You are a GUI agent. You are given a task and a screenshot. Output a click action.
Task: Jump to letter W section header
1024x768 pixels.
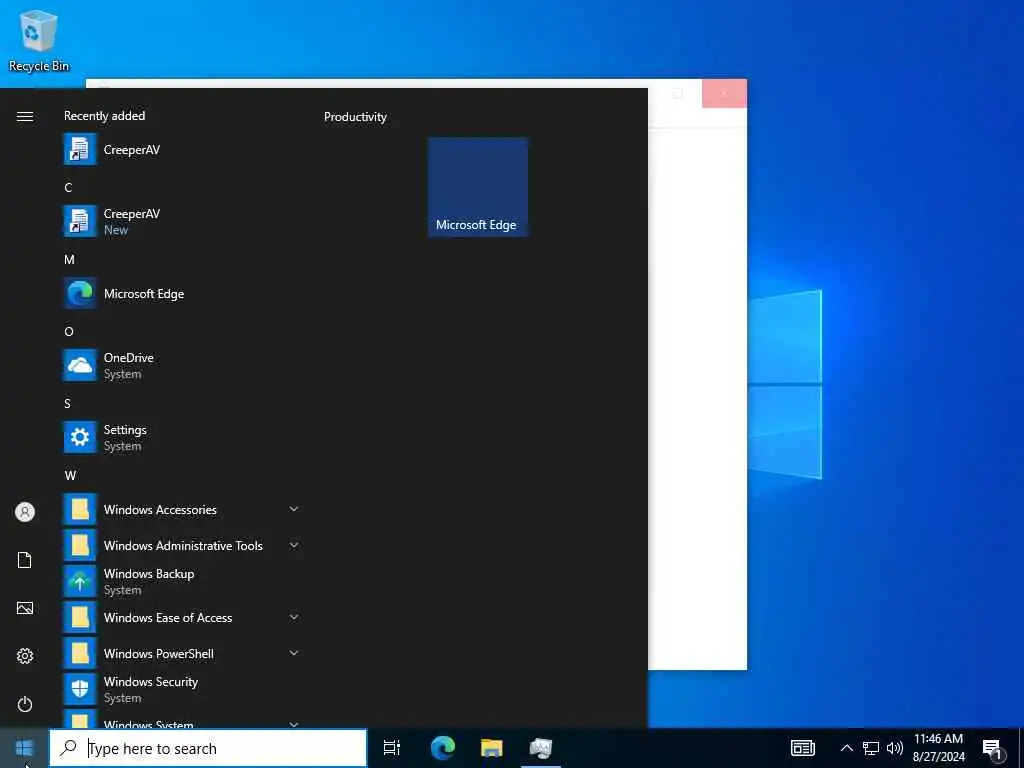(x=70, y=475)
